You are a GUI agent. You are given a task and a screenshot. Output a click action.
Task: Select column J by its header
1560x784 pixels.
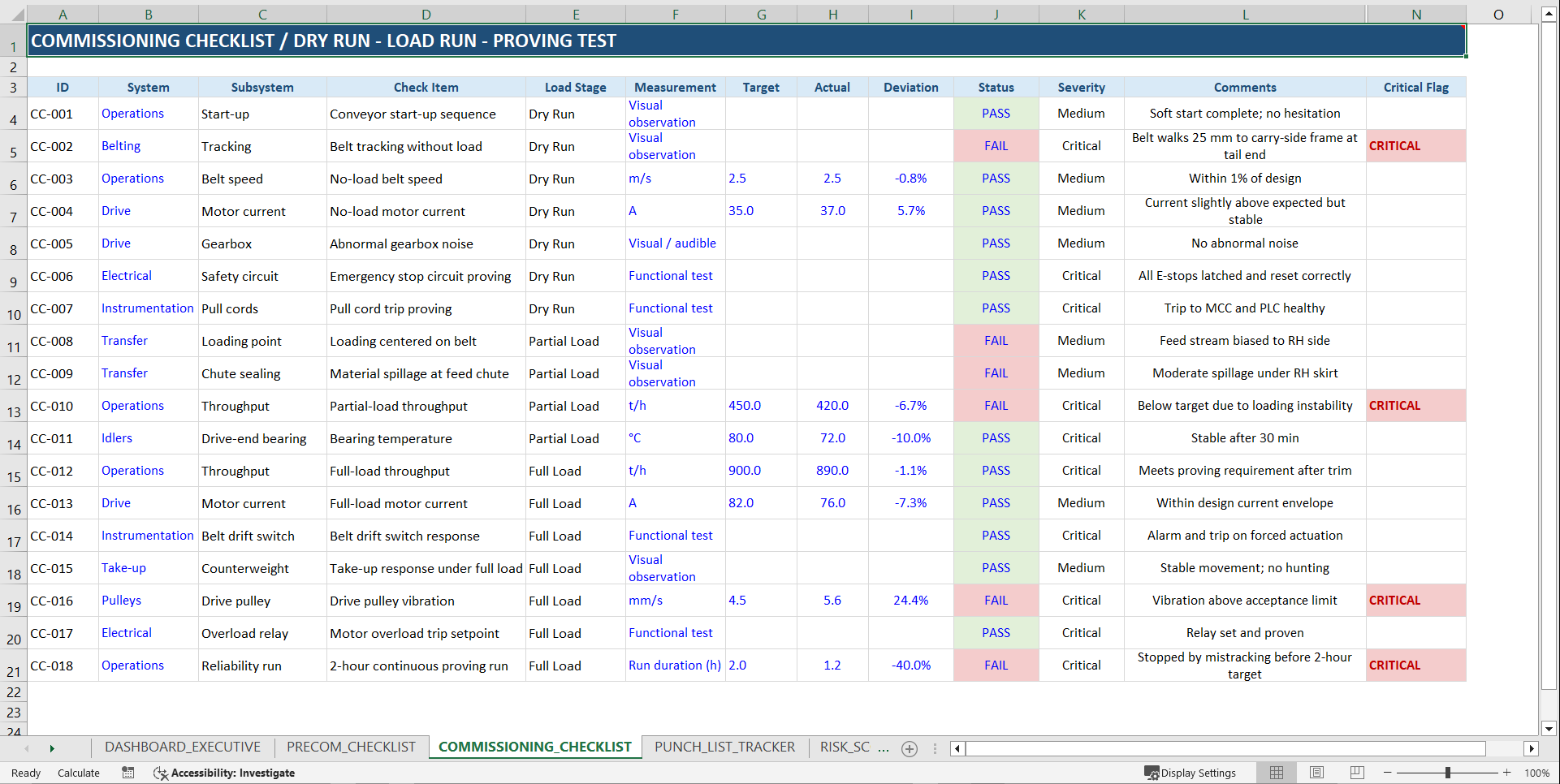(x=996, y=13)
